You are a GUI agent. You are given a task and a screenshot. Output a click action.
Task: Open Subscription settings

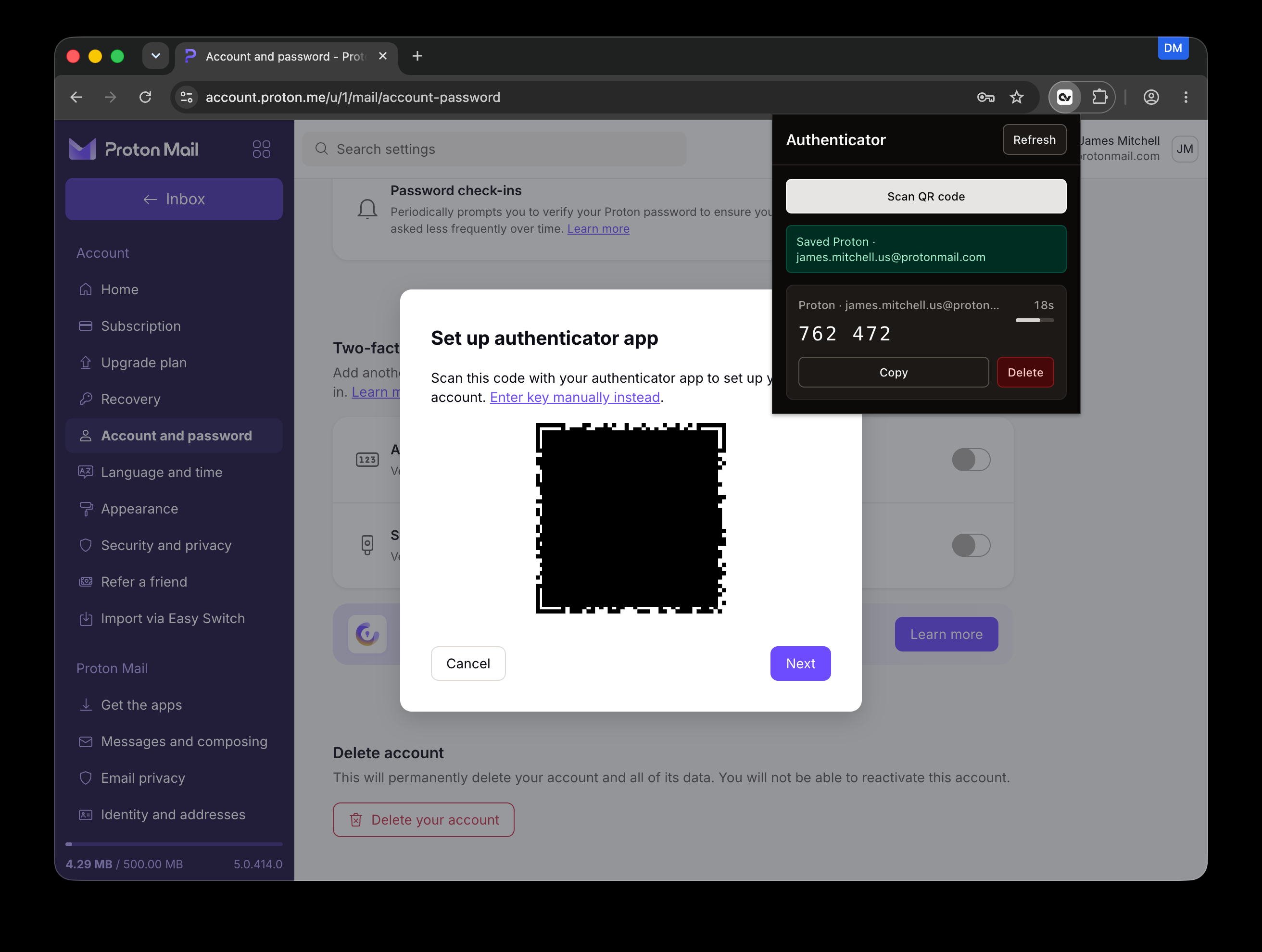coord(174,326)
